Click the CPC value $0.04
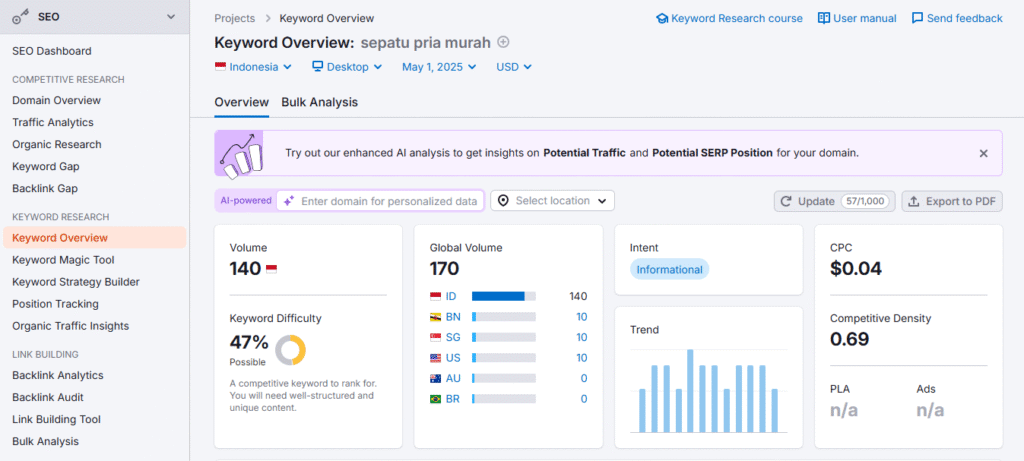 tap(856, 269)
